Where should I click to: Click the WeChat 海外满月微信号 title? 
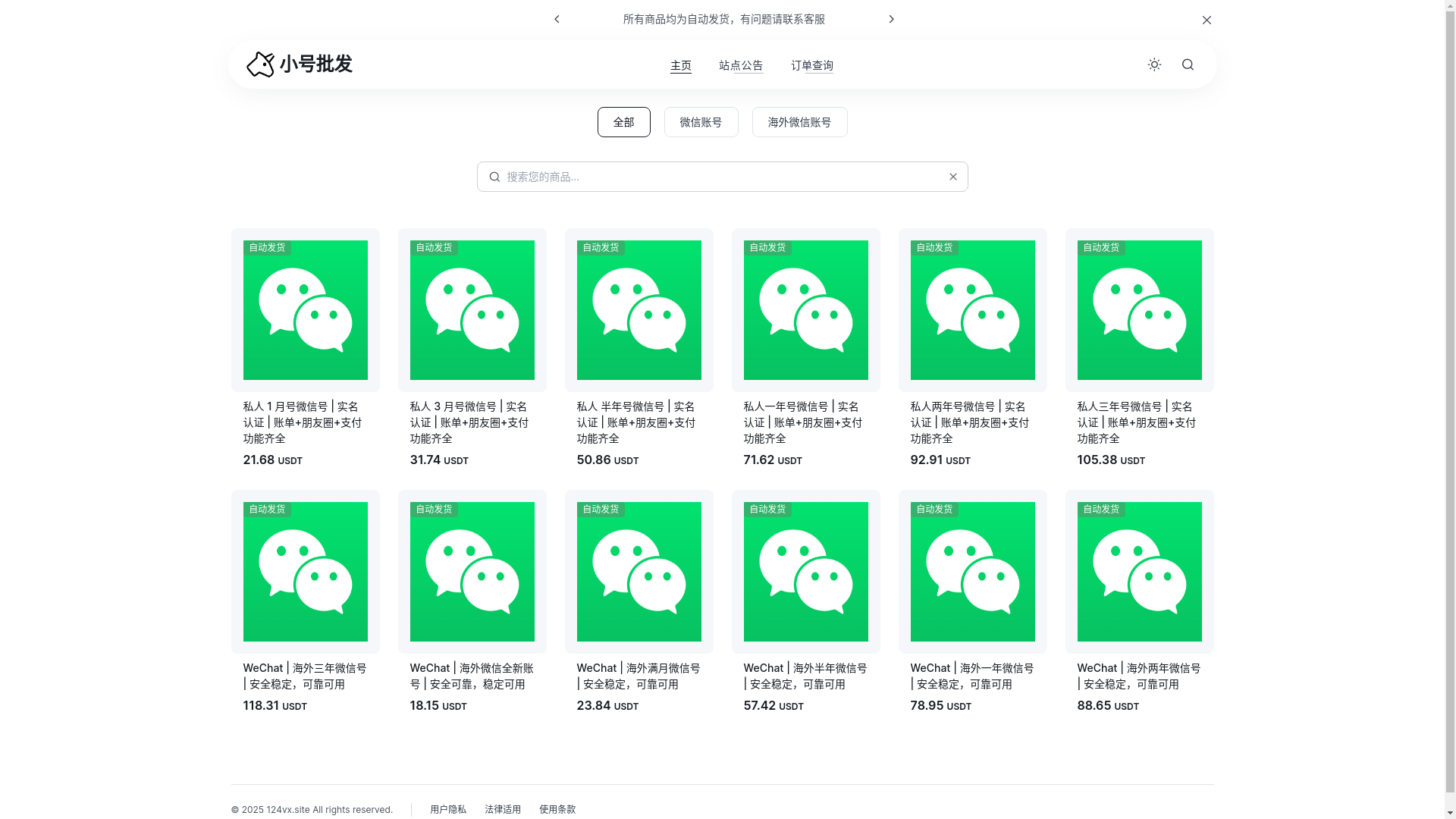(x=639, y=676)
